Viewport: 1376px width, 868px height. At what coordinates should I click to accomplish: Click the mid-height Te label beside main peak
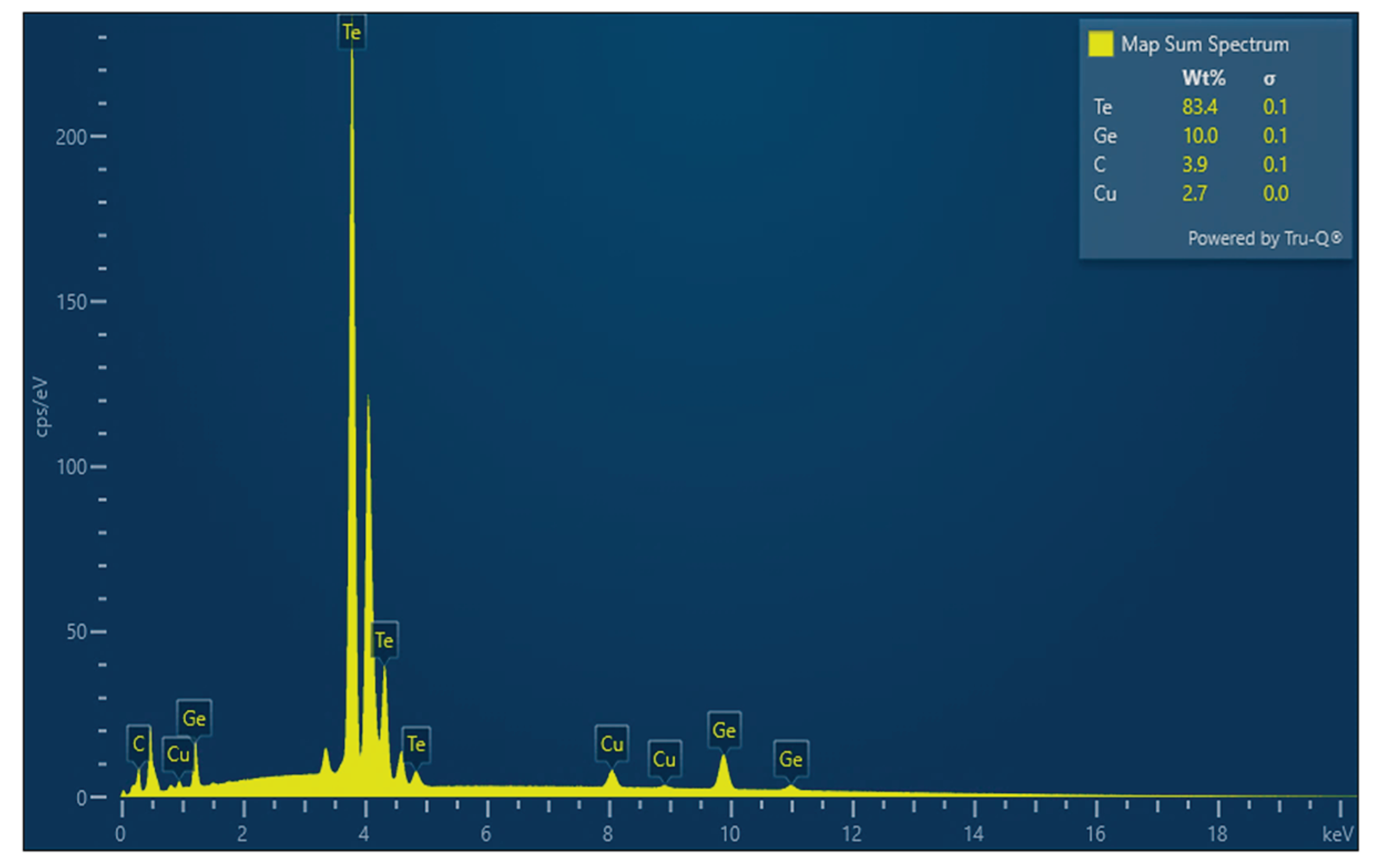[x=384, y=640]
